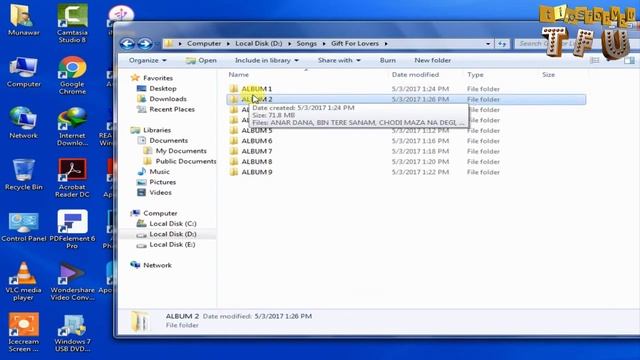Click the Favorites star in navigation pane
The width and height of the screenshot is (640, 360).
point(135,78)
